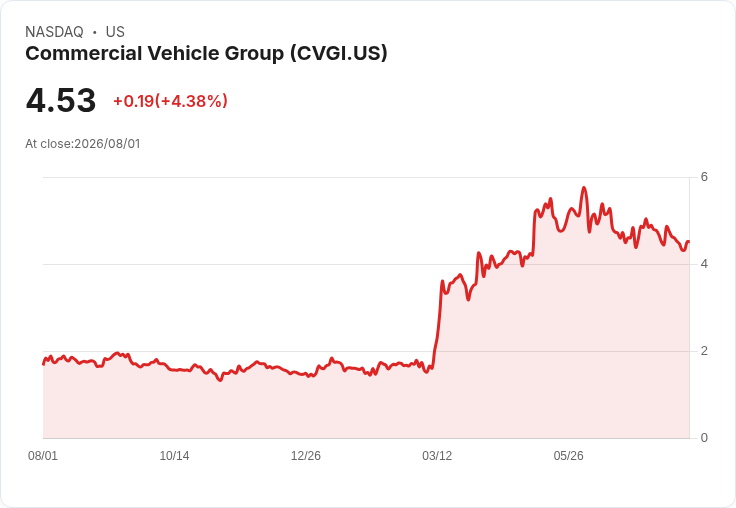Screen dimensions: 736x508
Task: Click the 4.53 current price
Action: point(61,100)
